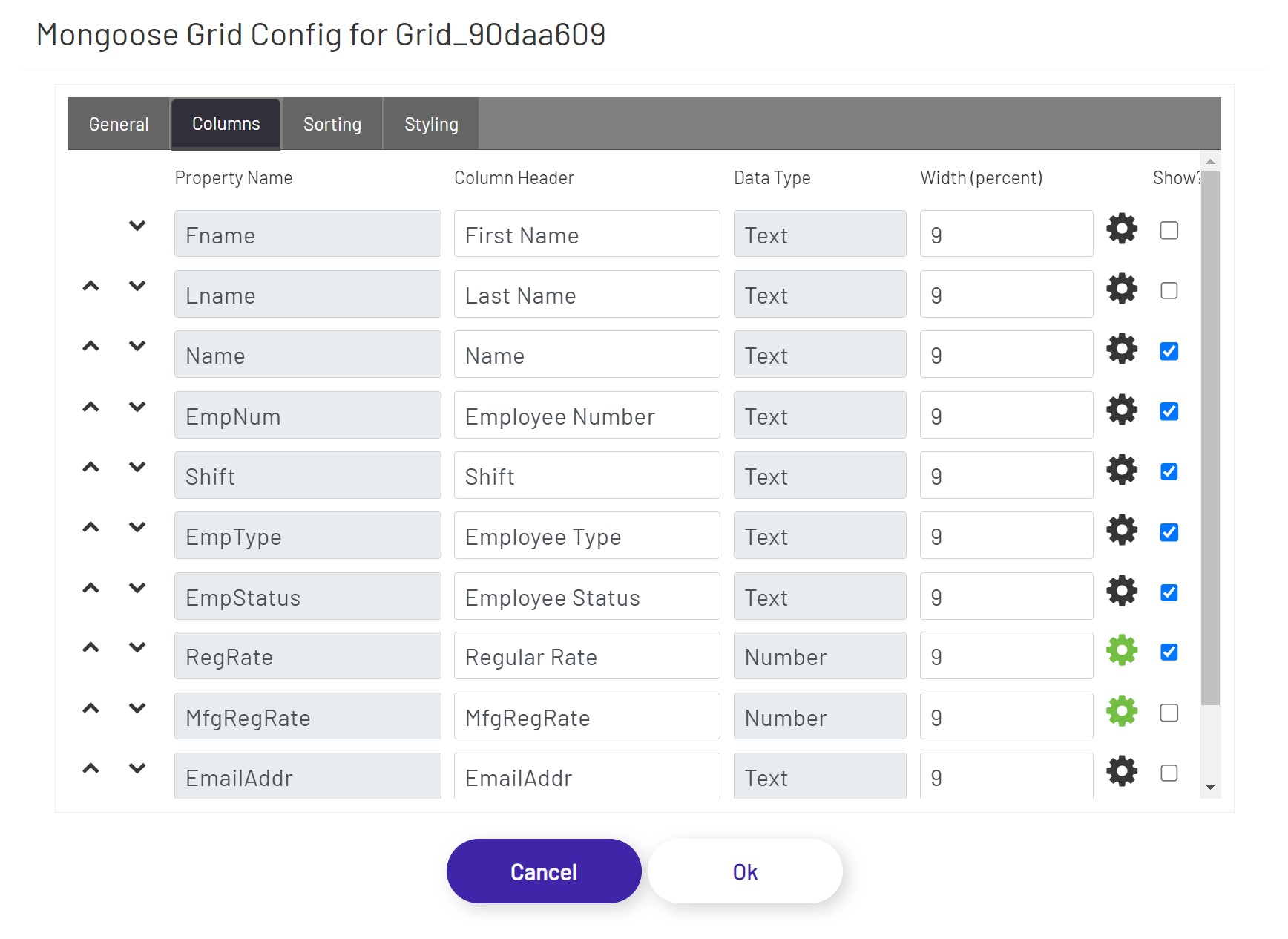Click the Column Header field showing First Name

tap(586, 234)
